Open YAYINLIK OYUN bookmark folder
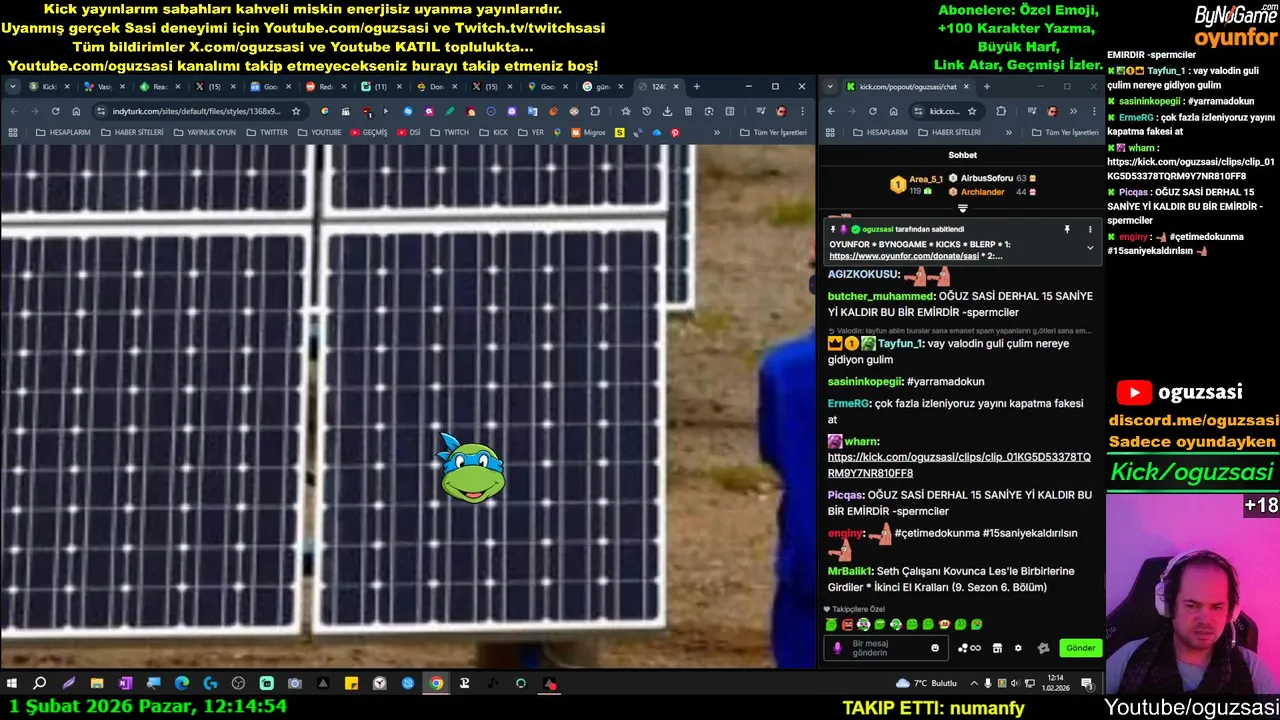The image size is (1280, 720). 205,132
